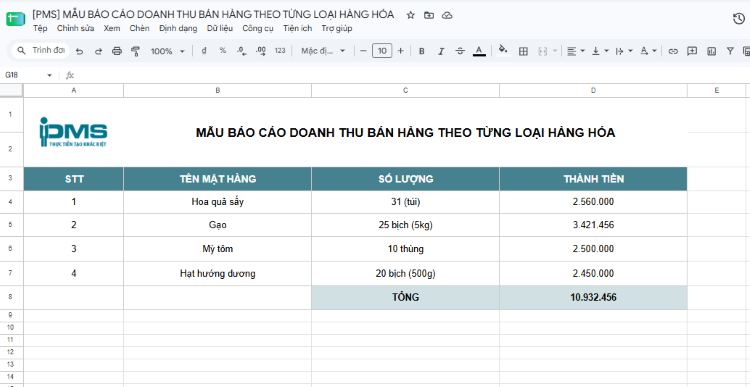
Task: Open the text color picker
Action: tap(479, 51)
